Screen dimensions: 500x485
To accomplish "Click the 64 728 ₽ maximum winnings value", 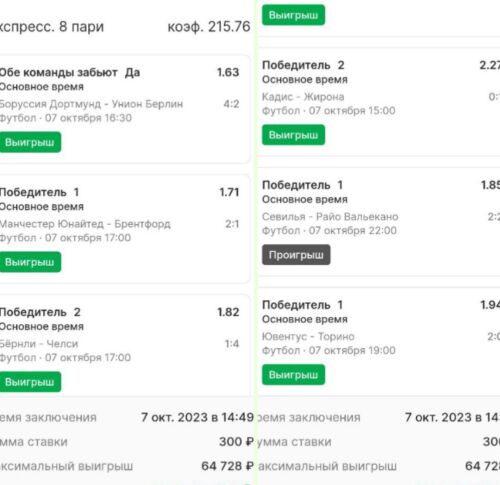I will (x=227, y=466).
